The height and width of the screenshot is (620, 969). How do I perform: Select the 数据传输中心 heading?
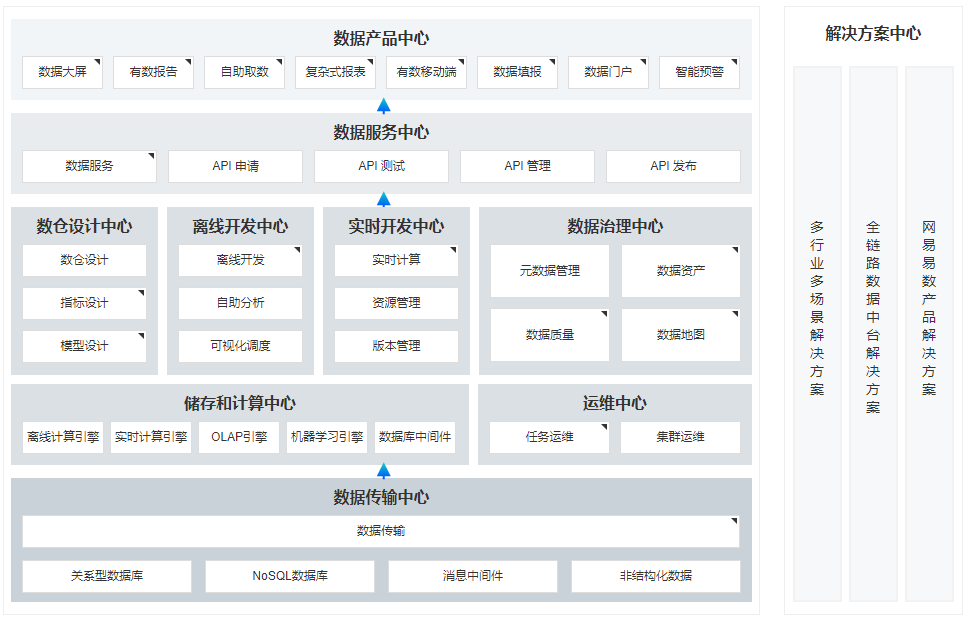[381, 498]
